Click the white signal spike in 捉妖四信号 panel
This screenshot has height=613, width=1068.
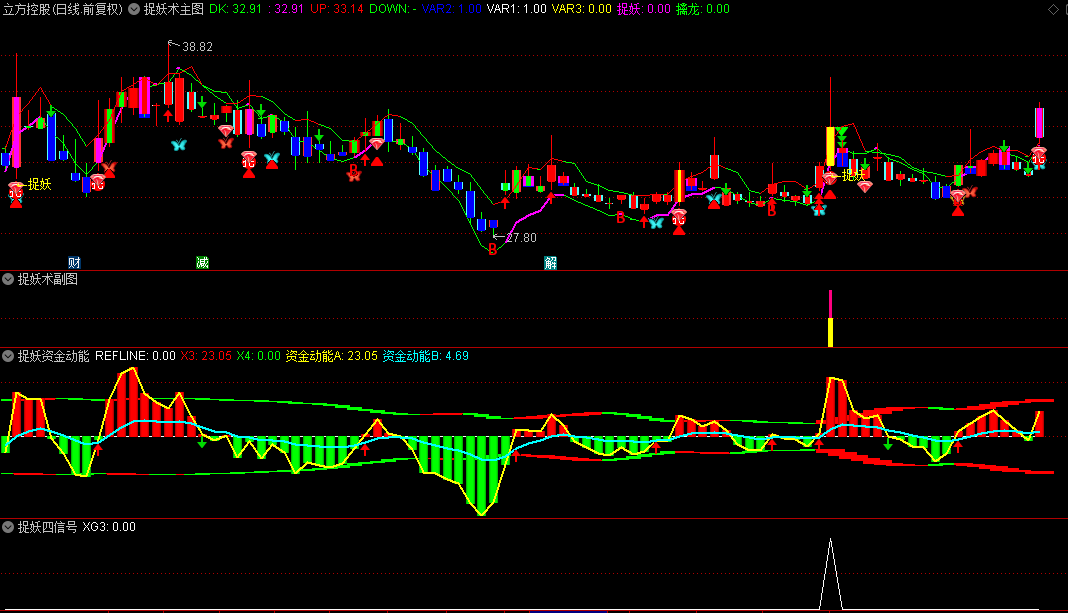click(830, 573)
